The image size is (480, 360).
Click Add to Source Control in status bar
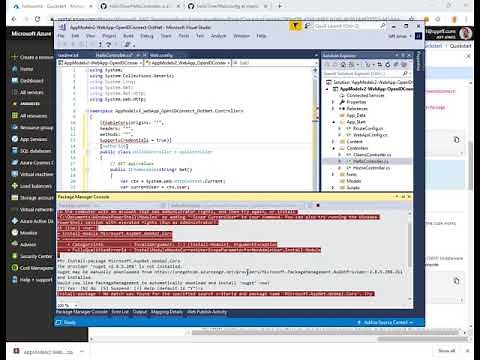tap(385, 322)
